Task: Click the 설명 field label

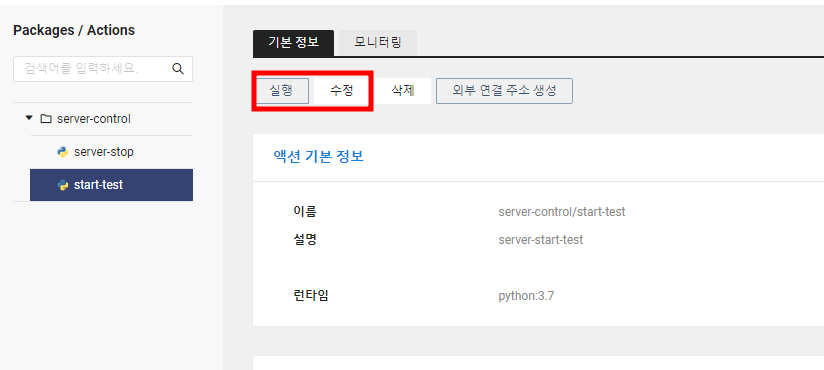Action: [x=305, y=240]
